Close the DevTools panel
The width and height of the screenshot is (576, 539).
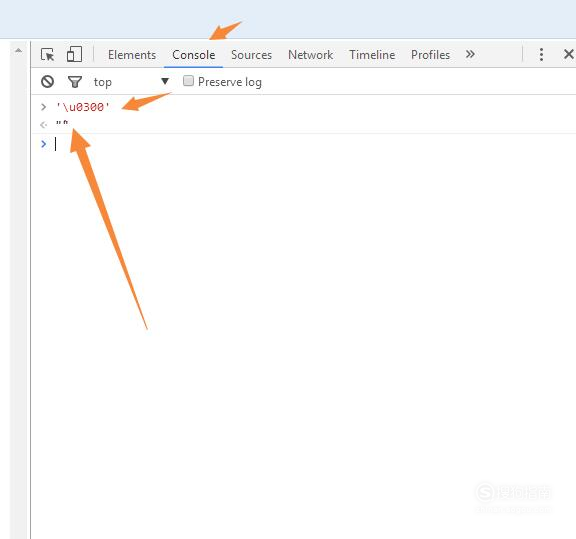click(569, 54)
